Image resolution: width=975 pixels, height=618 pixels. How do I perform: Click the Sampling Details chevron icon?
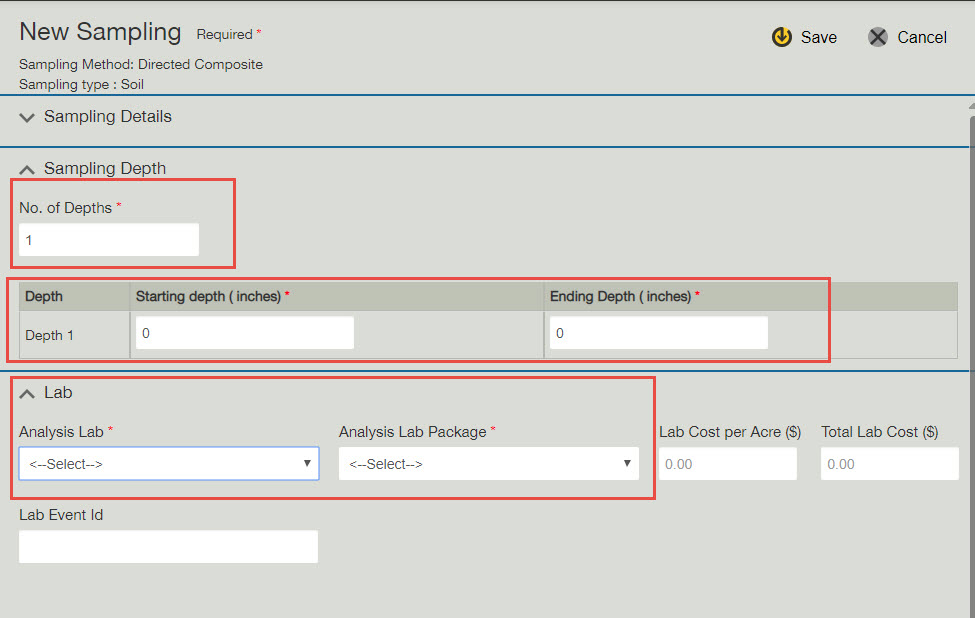pyautogui.click(x=27, y=117)
